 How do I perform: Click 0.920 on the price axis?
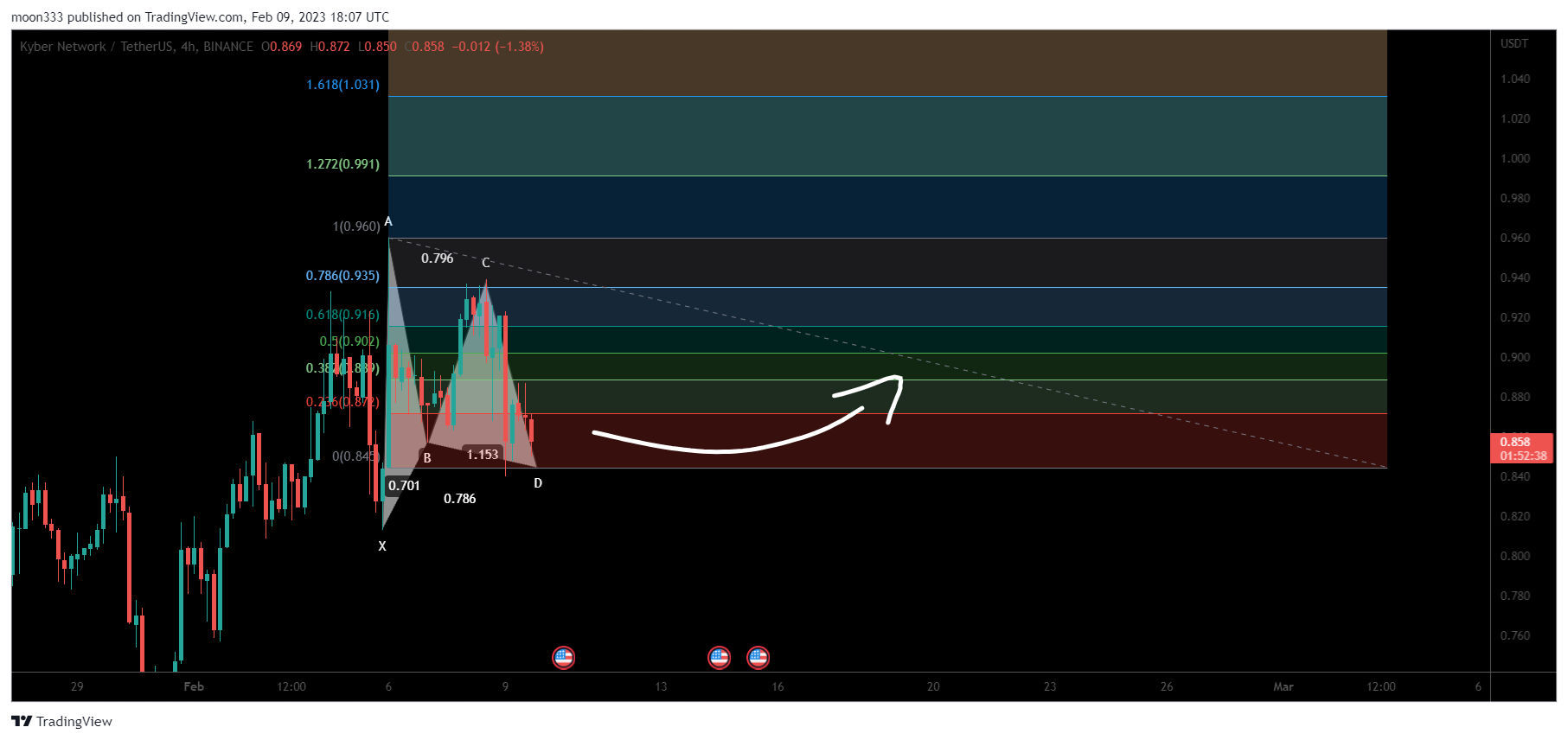(x=1515, y=317)
